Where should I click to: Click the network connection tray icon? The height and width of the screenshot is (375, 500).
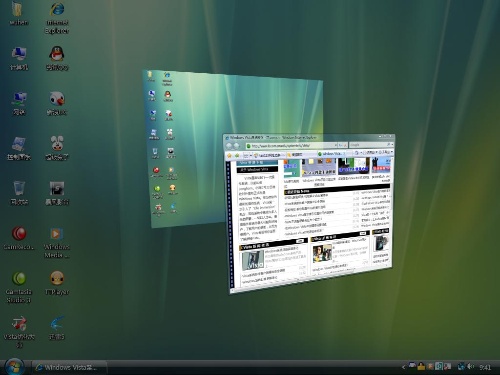pyautogui.click(x=461, y=367)
